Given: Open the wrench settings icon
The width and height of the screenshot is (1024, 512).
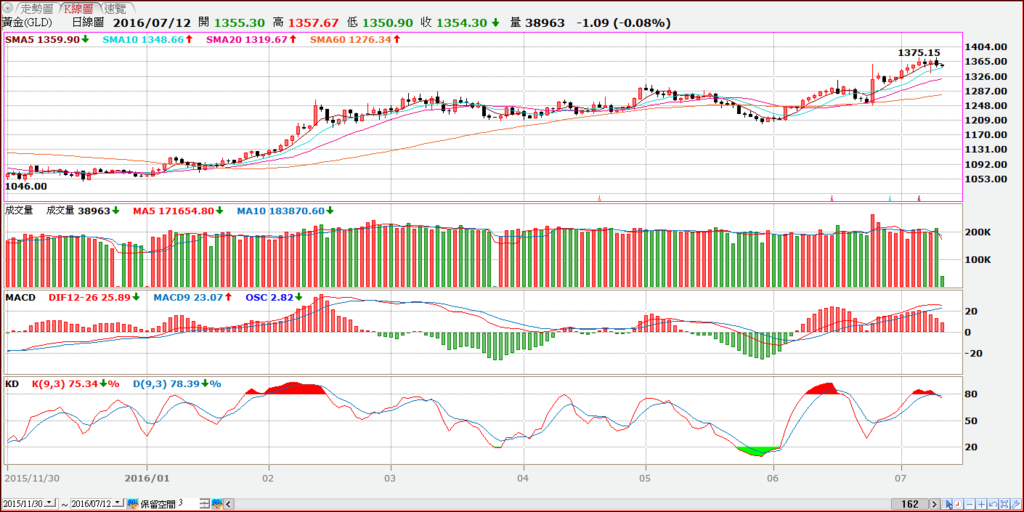Looking at the screenshot, I should point(1016,504).
